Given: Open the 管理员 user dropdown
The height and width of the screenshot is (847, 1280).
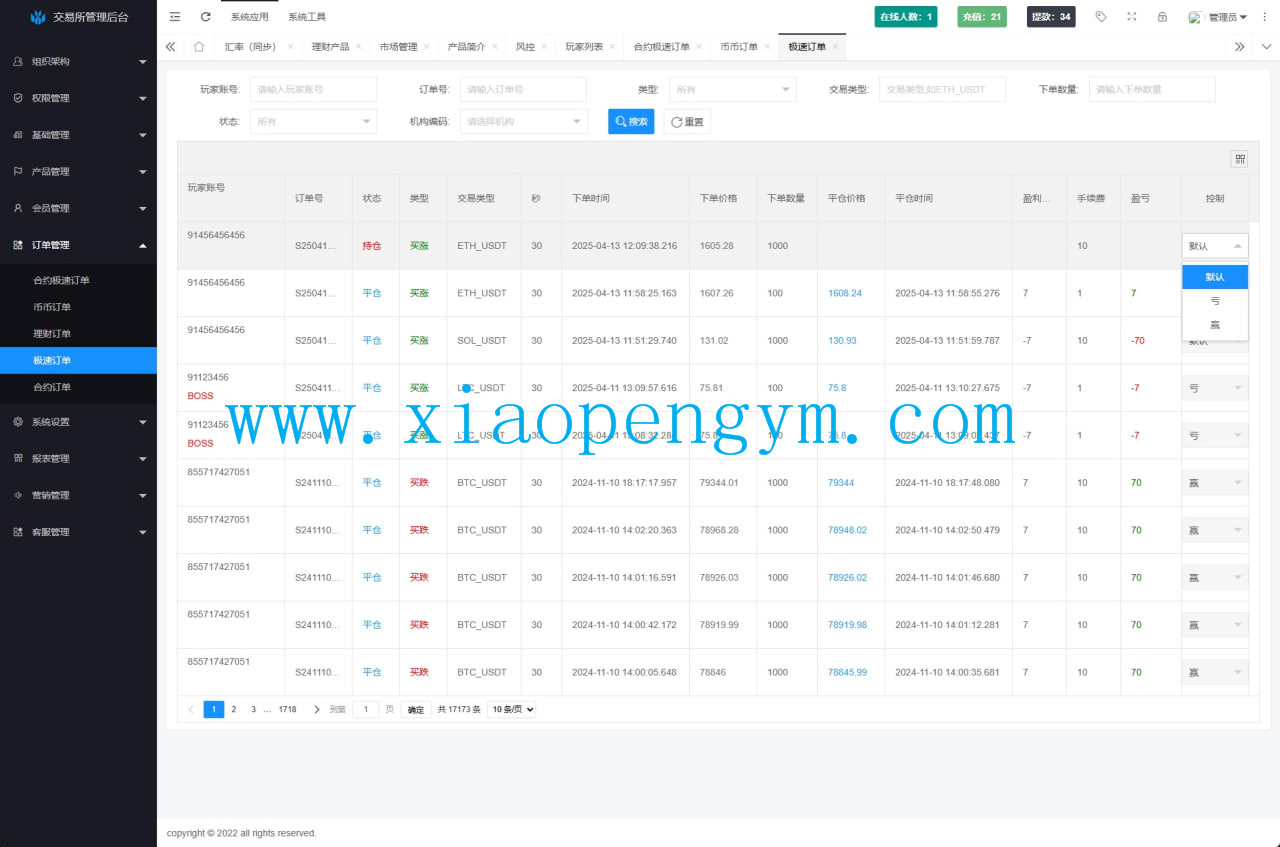Looking at the screenshot, I should pos(1218,17).
